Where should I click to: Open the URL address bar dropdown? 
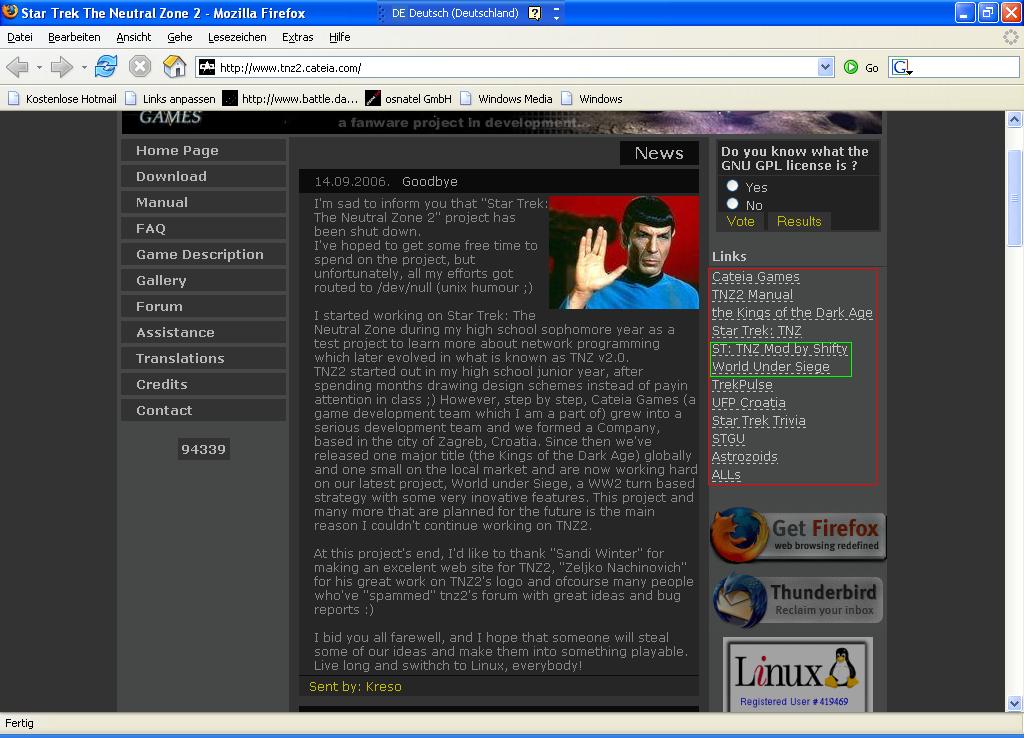(825, 67)
